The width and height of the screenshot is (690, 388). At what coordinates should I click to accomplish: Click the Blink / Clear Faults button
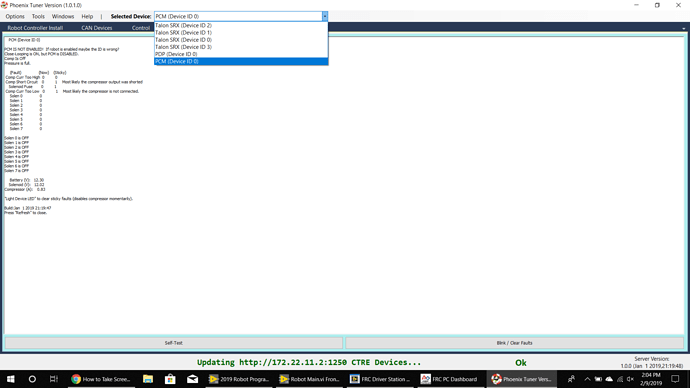coord(514,343)
